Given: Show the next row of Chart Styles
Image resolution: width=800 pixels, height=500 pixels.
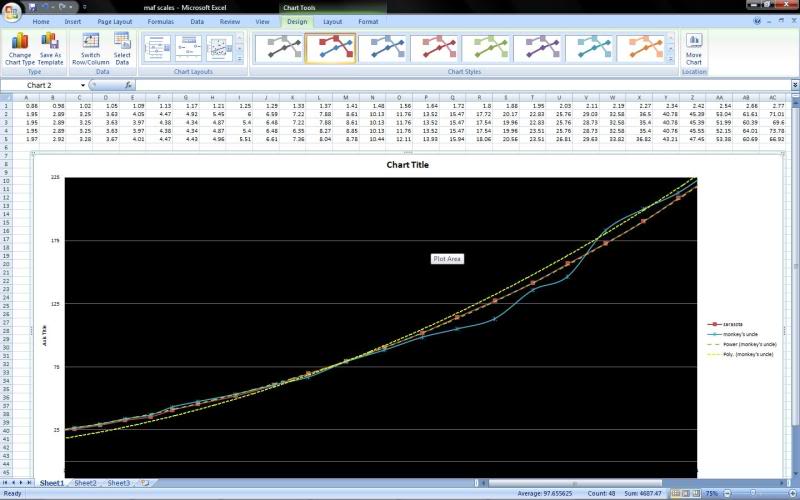Looking at the screenshot, I should click(671, 48).
